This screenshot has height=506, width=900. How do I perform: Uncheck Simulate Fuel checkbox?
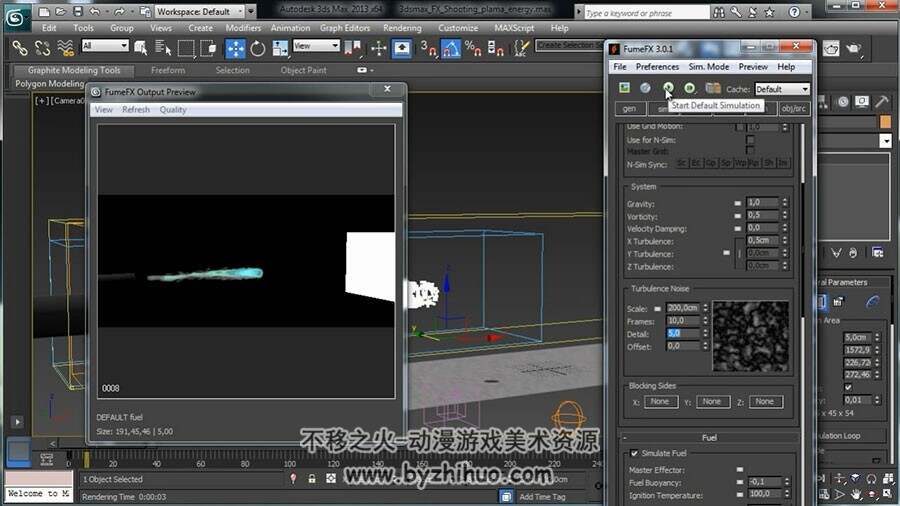click(x=634, y=453)
